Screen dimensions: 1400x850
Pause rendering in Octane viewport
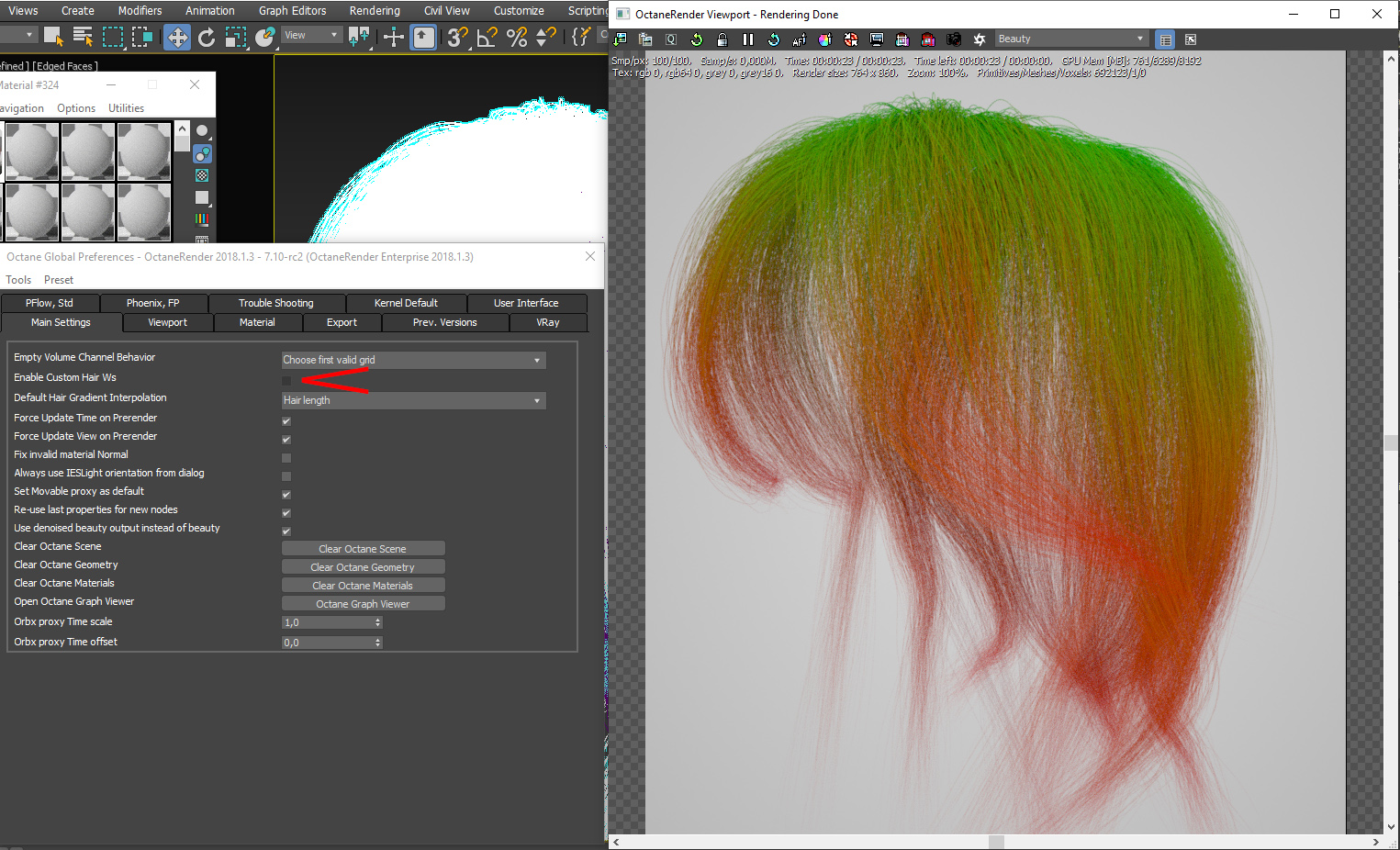pyautogui.click(x=748, y=39)
